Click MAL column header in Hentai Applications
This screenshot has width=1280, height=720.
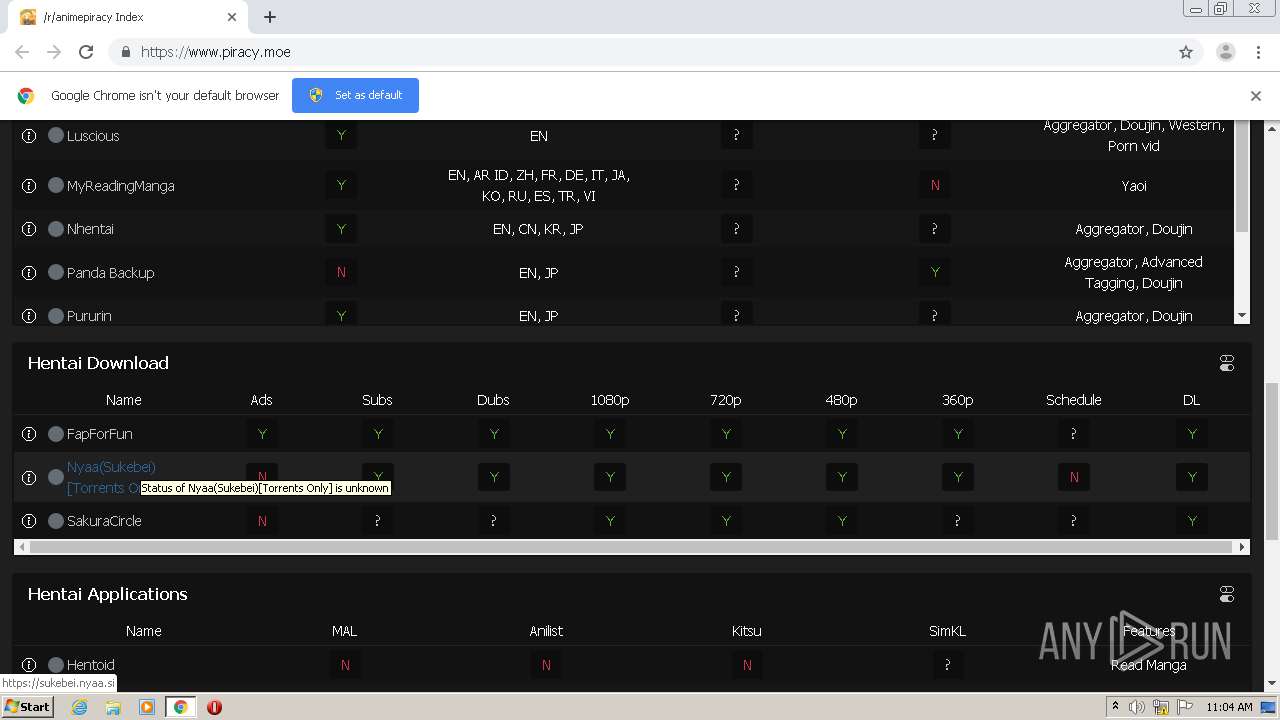344,631
